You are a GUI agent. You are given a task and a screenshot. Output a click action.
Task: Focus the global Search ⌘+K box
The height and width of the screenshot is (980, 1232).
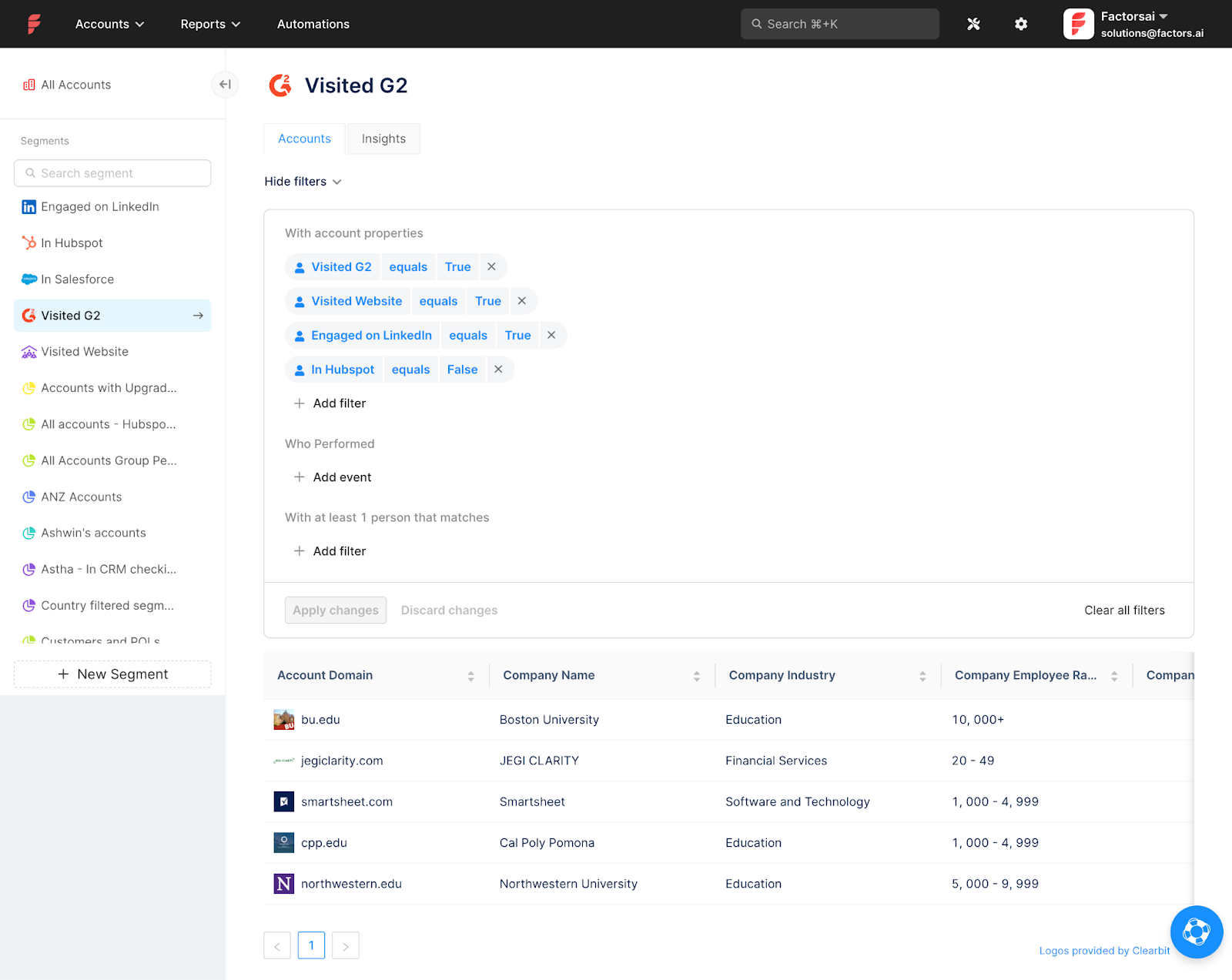tap(840, 24)
